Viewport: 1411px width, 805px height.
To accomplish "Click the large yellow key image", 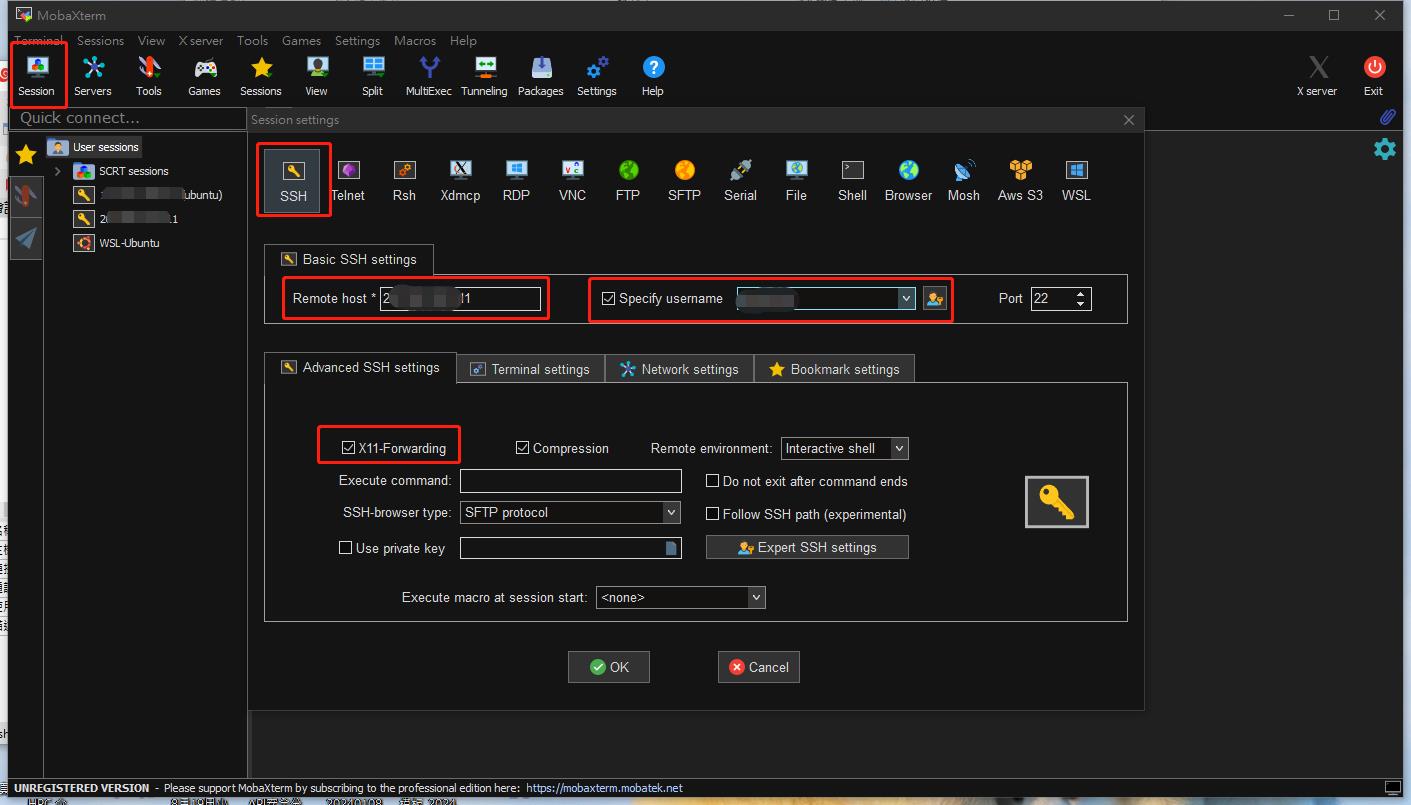I will pyautogui.click(x=1057, y=501).
